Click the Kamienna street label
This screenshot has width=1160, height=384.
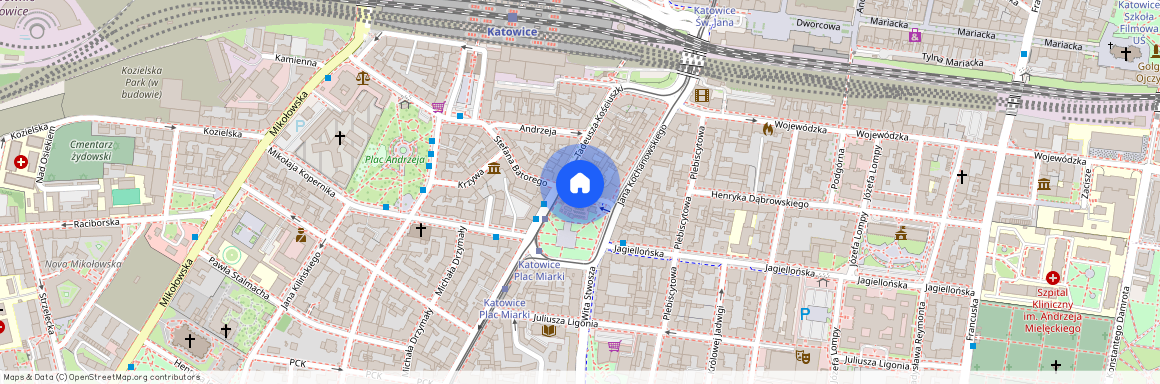[x=295, y=60]
